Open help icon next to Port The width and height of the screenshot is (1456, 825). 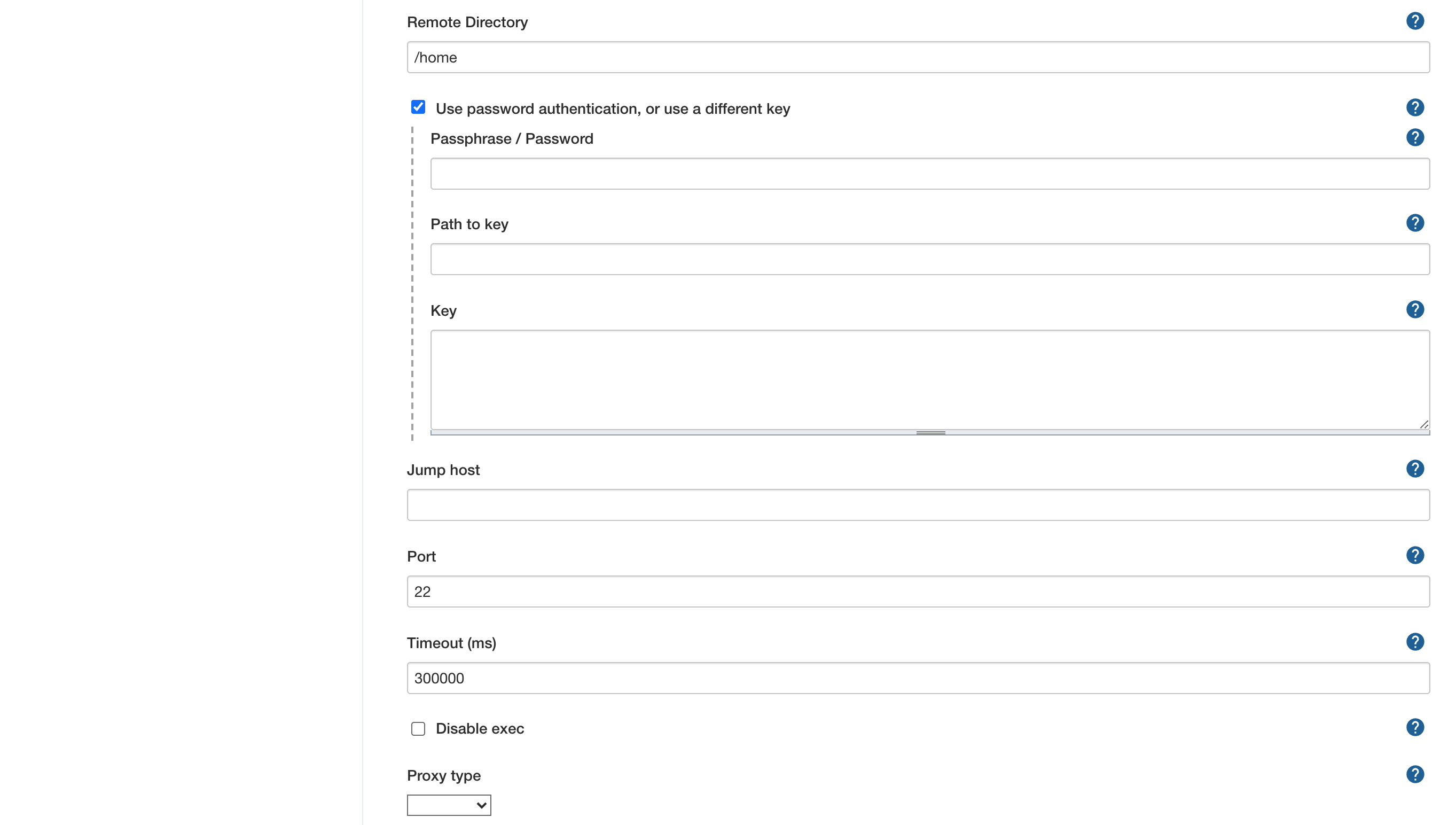[1414, 555]
